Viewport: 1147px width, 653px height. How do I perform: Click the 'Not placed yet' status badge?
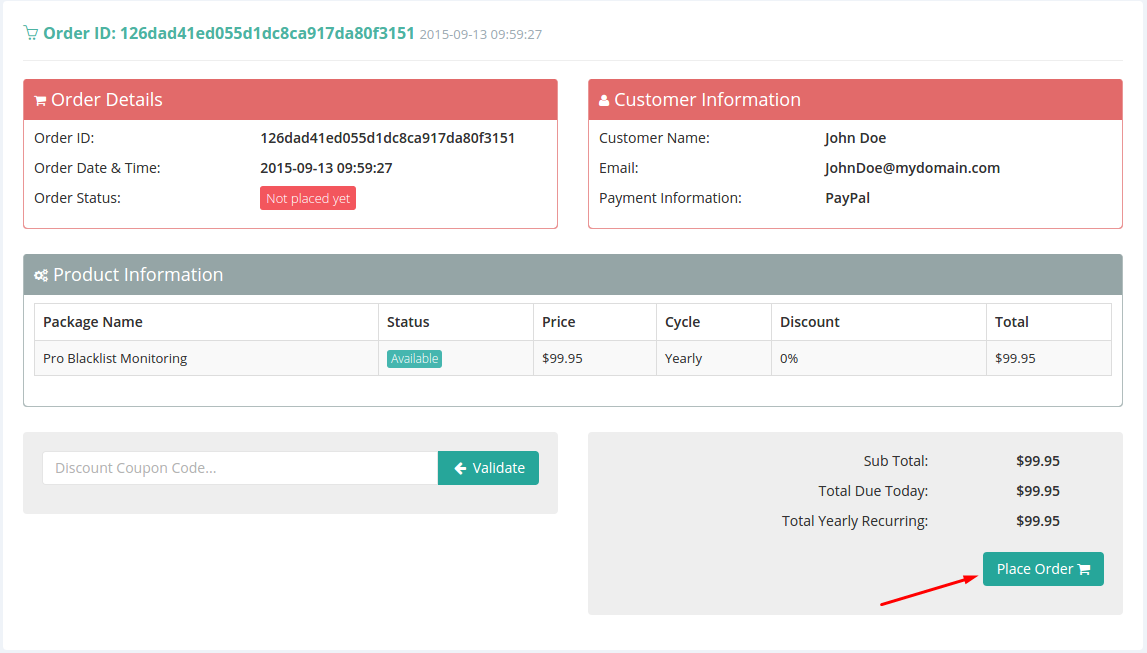[x=308, y=198]
